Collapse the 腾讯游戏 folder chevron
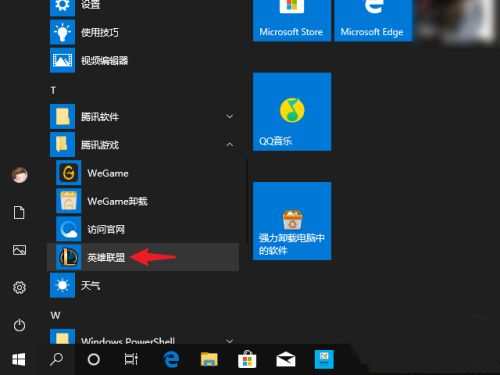Image resolution: width=500 pixels, height=375 pixels. coord(230,144)
